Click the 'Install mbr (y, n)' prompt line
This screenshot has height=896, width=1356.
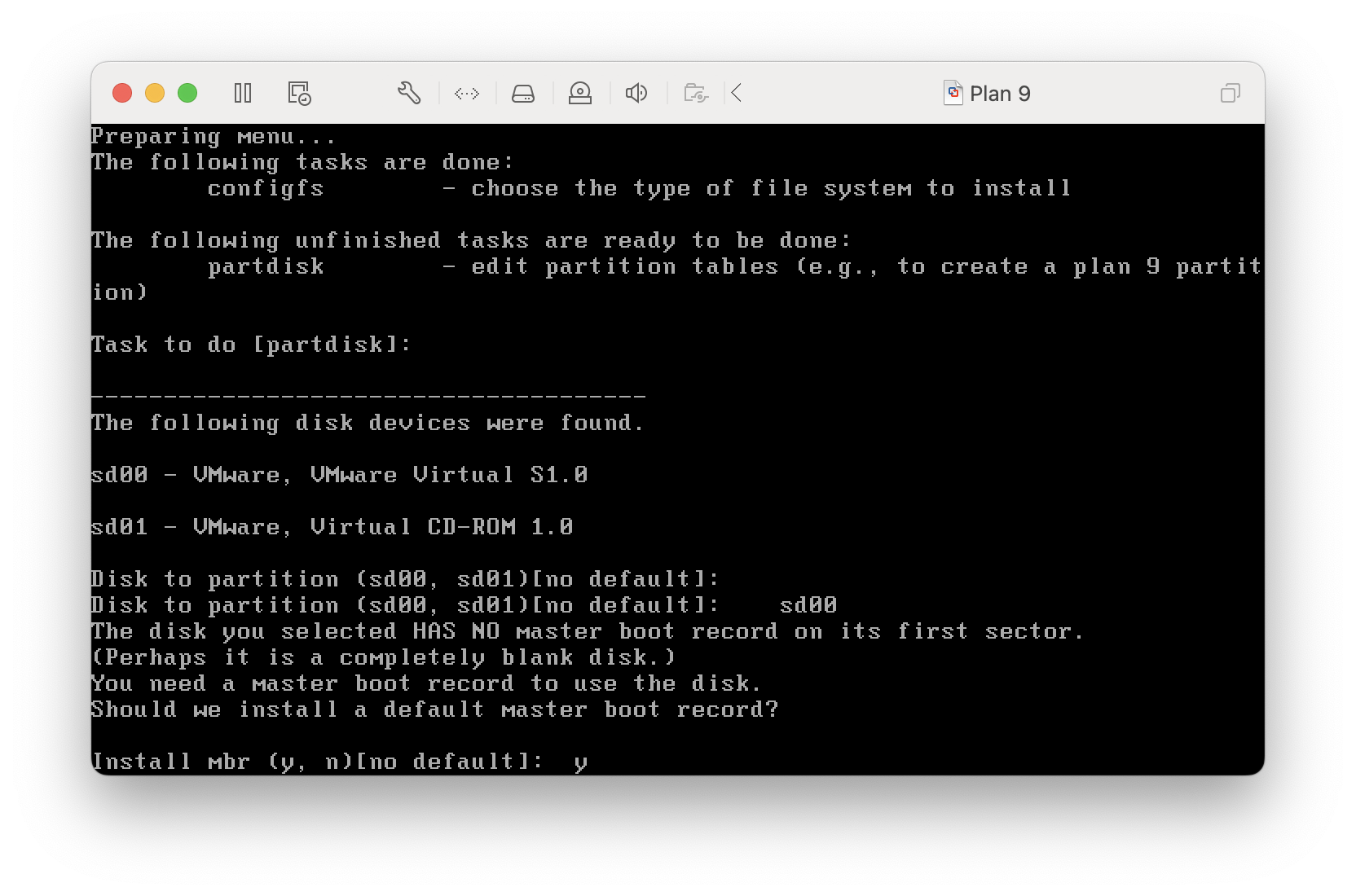(339, 762)
